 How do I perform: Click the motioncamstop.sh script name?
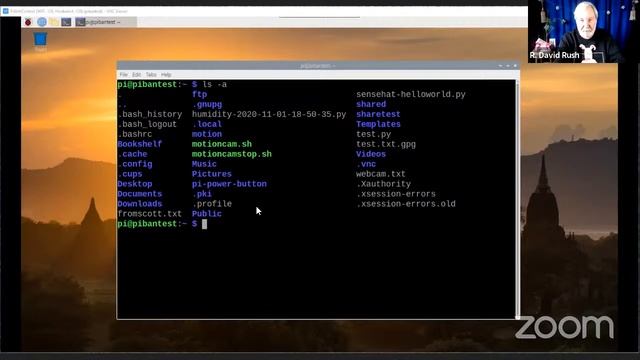click(232, 154)
